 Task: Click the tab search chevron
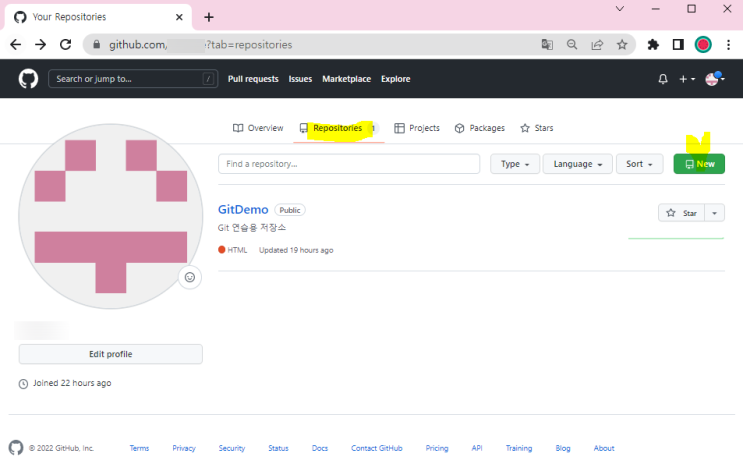[x=620, y=9]
